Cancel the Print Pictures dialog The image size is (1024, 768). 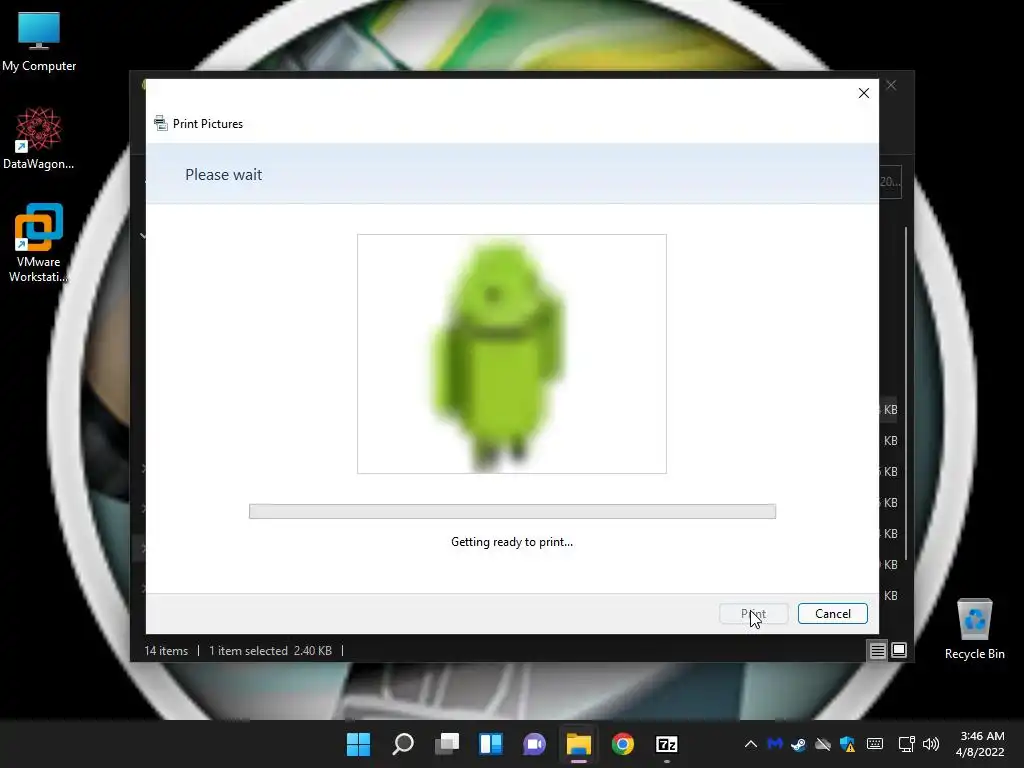tap(833, 614)
